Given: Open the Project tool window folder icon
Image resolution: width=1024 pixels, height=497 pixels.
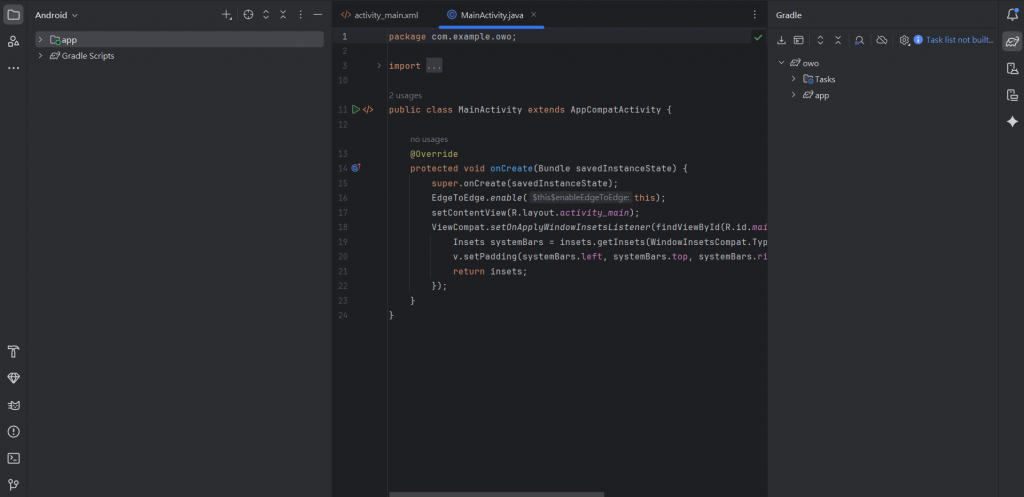Looking at the screenshot, I should click(x=13, y=14).
